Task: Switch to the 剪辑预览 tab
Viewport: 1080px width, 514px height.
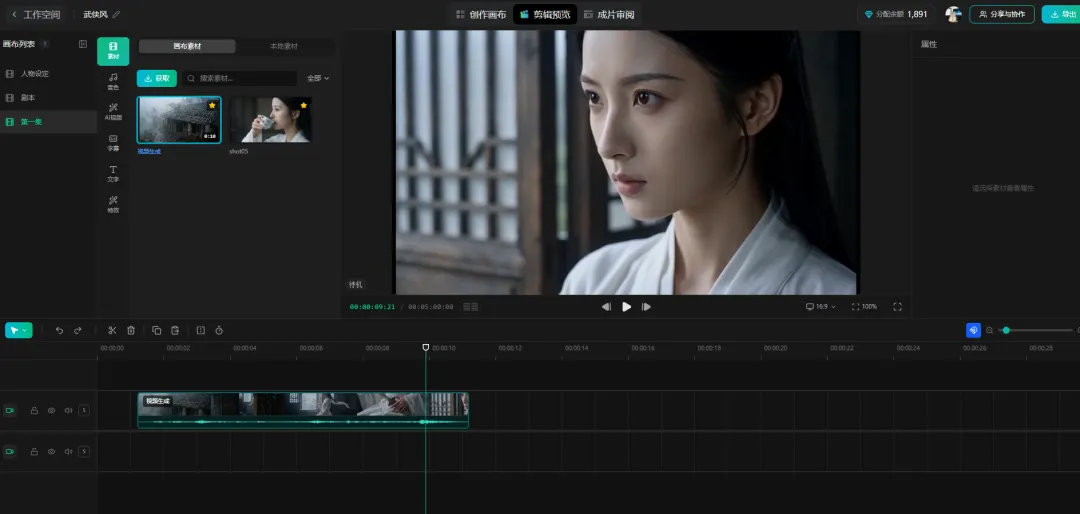Action: (x=545, y=14)
